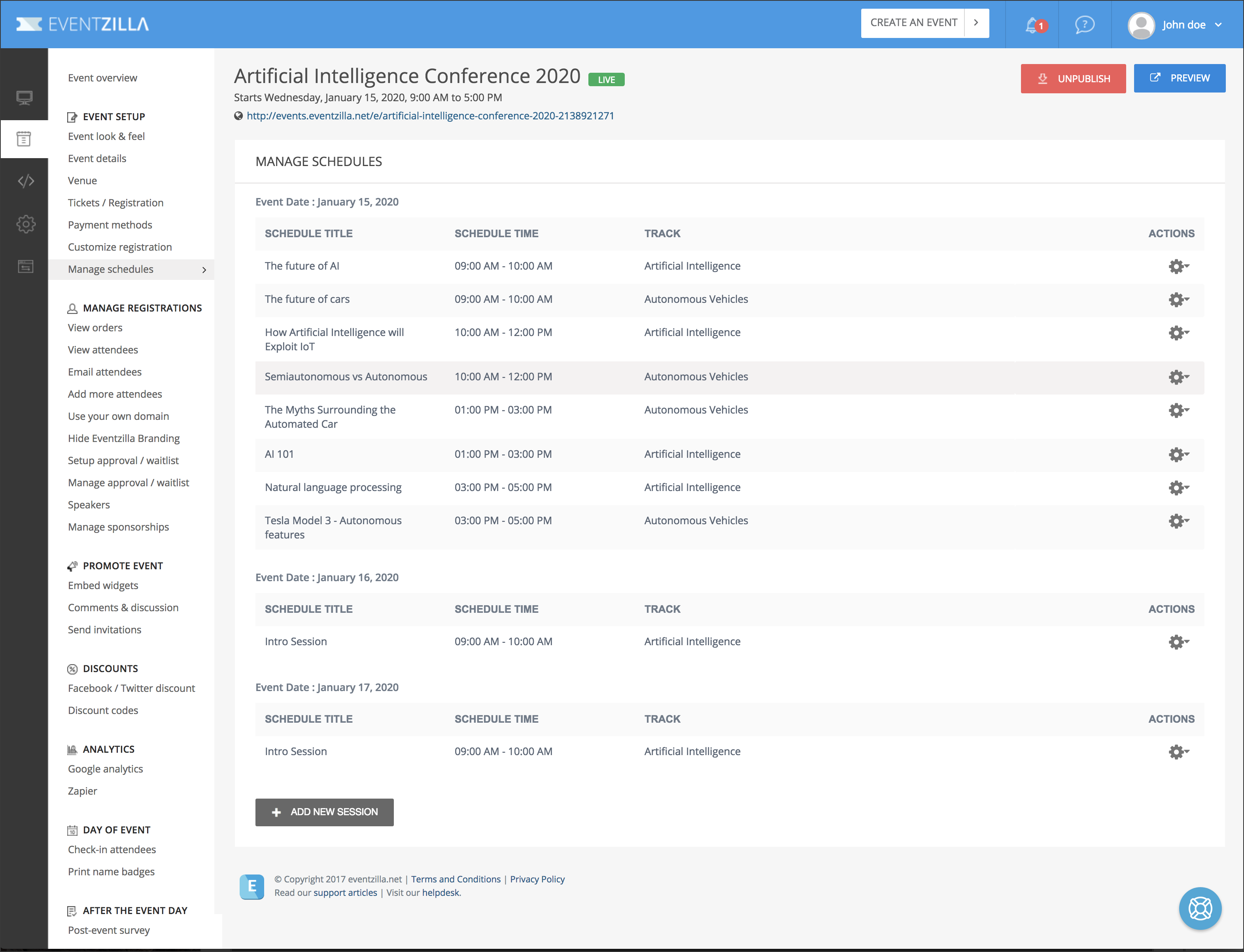Open the event URL link

pyautogui.click(x=430, y=115)
